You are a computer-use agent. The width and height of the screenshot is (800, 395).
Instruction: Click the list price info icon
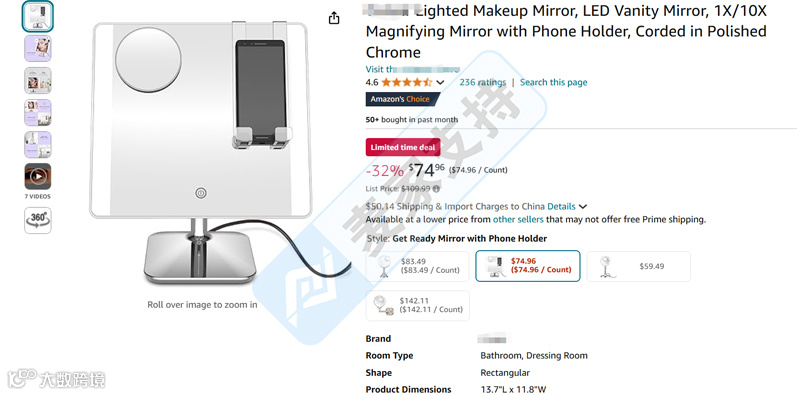point(436,189)
